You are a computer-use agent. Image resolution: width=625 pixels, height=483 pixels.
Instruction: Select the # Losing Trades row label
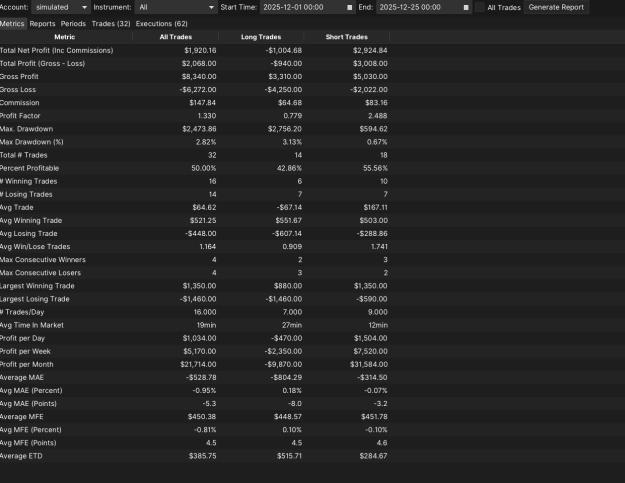(x=26, y=194)
